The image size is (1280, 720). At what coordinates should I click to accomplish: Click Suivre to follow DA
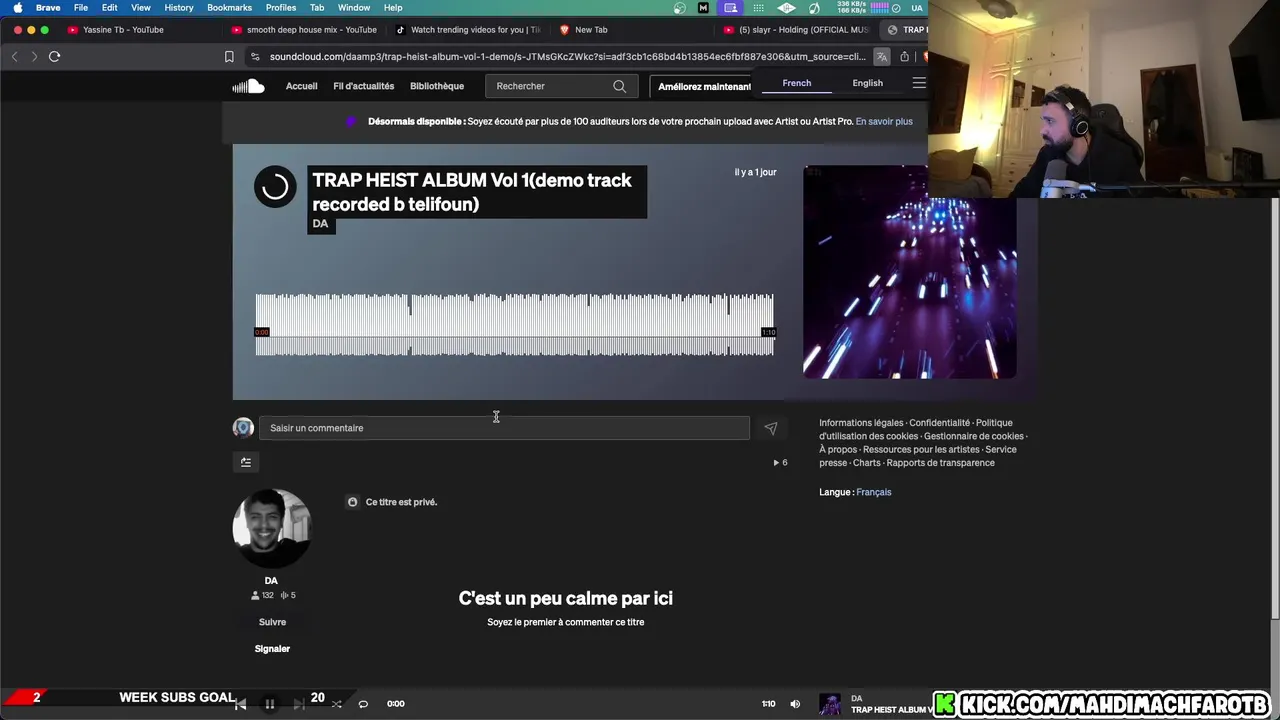[x=272, y=622]
